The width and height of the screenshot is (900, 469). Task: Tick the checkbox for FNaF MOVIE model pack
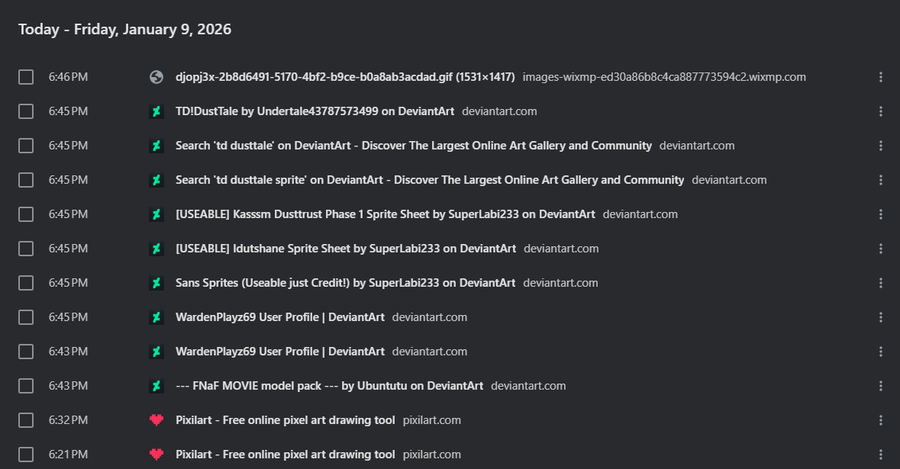[x=26, y=386]
